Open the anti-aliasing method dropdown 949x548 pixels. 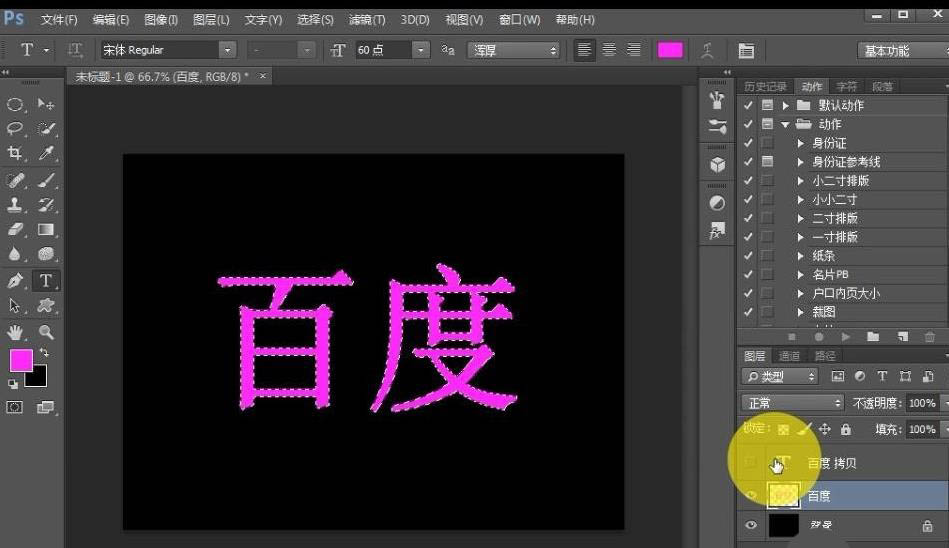(x=513, y=50)
